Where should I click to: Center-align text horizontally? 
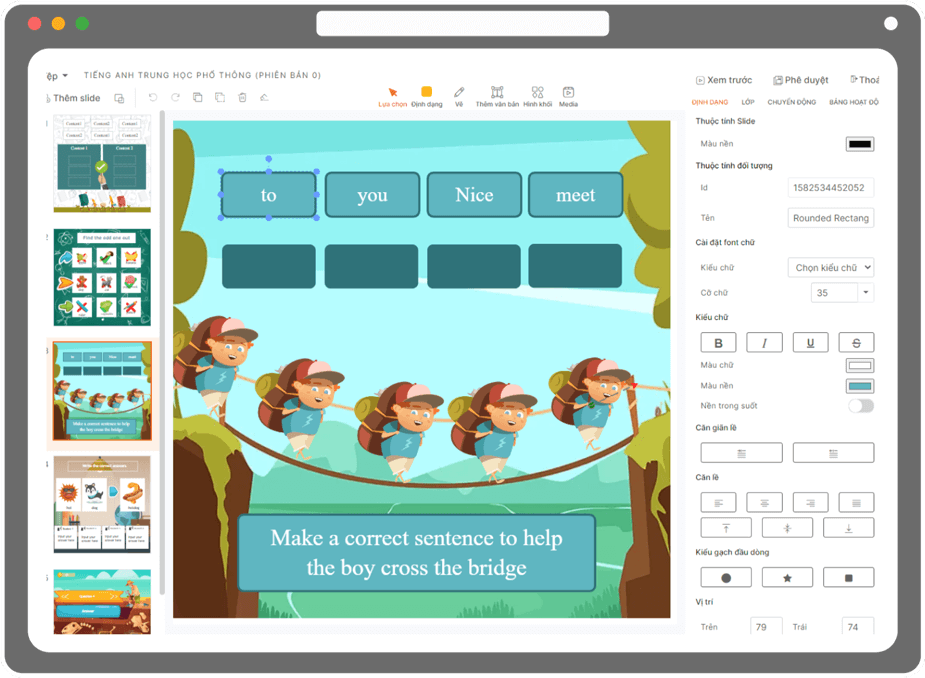tap(764, 502)
